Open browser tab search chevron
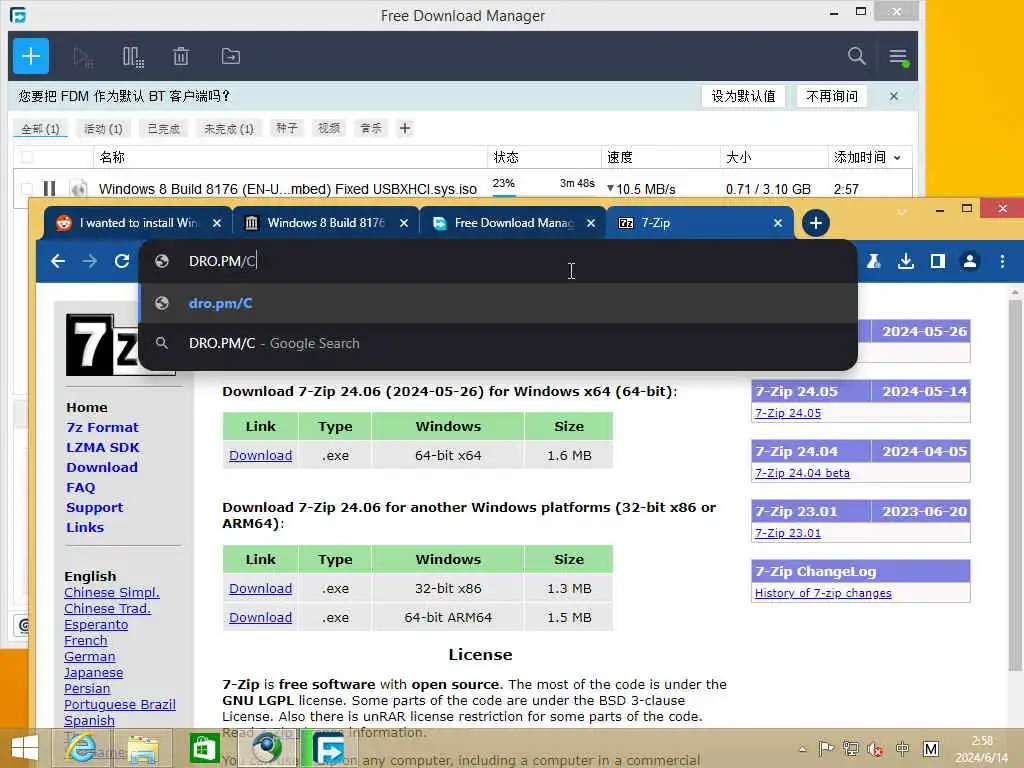The height and width of the screenshot is (768, 1024). [x=902, y=212]
